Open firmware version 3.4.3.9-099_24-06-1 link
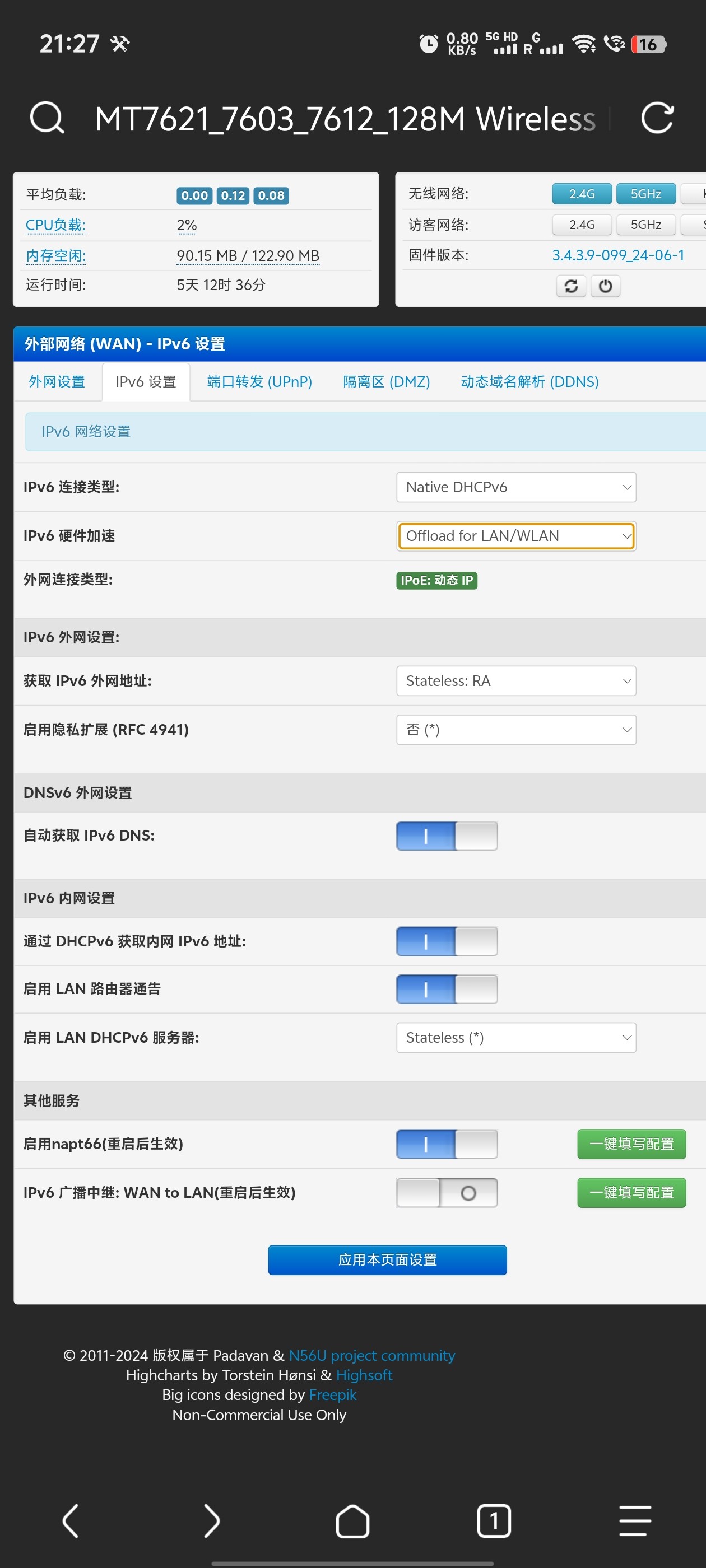The width and height of the screenshot is (706, 1568). point(617,255)
